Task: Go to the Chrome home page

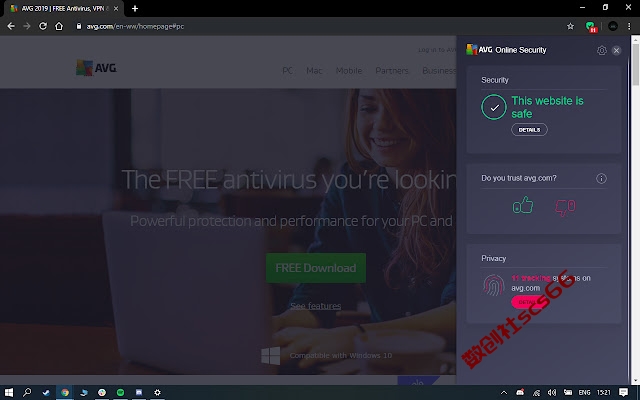Action: click(59, 26)
